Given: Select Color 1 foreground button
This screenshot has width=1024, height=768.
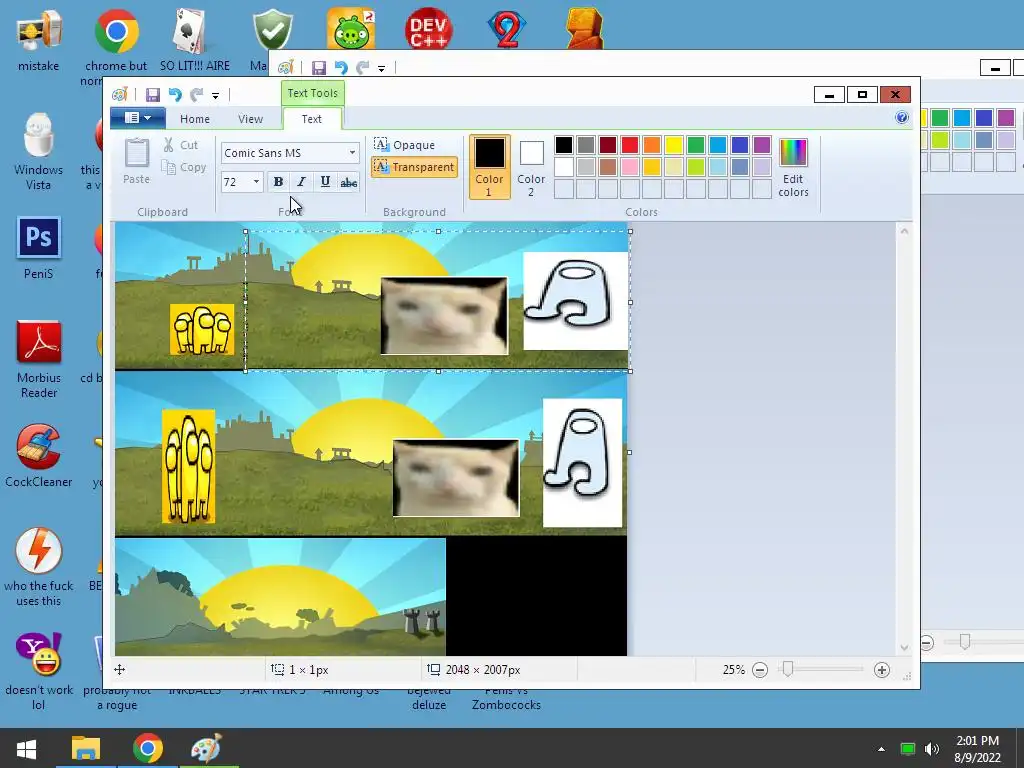Looking at the screenshot, I should [489, 167].
